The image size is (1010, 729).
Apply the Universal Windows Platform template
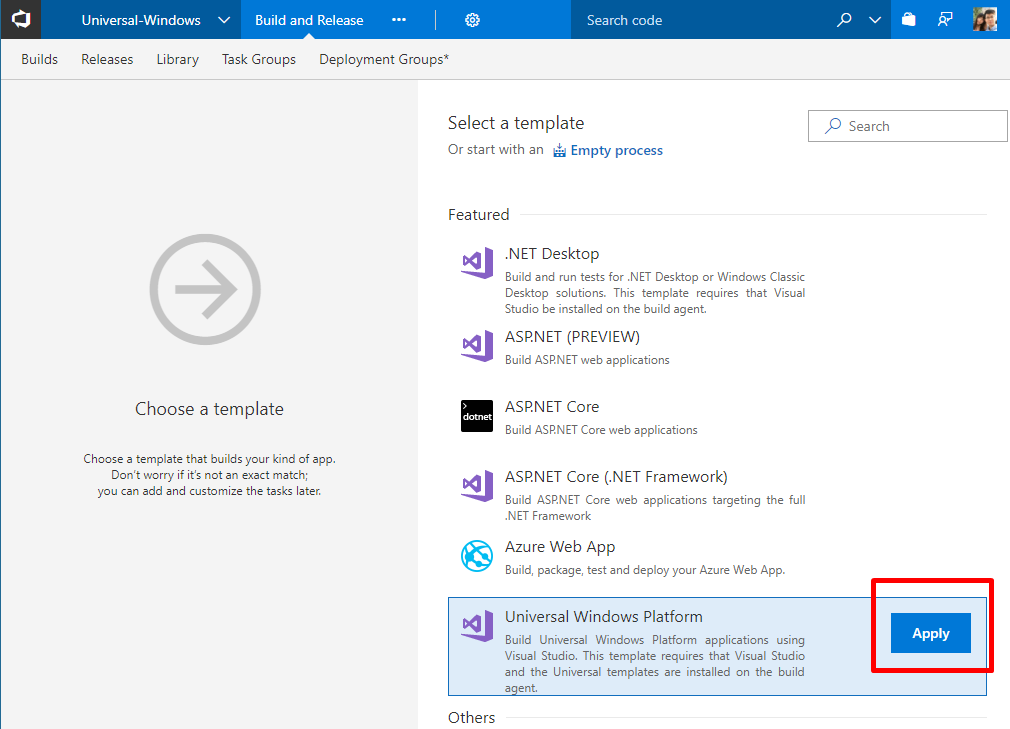click(931, 633)
